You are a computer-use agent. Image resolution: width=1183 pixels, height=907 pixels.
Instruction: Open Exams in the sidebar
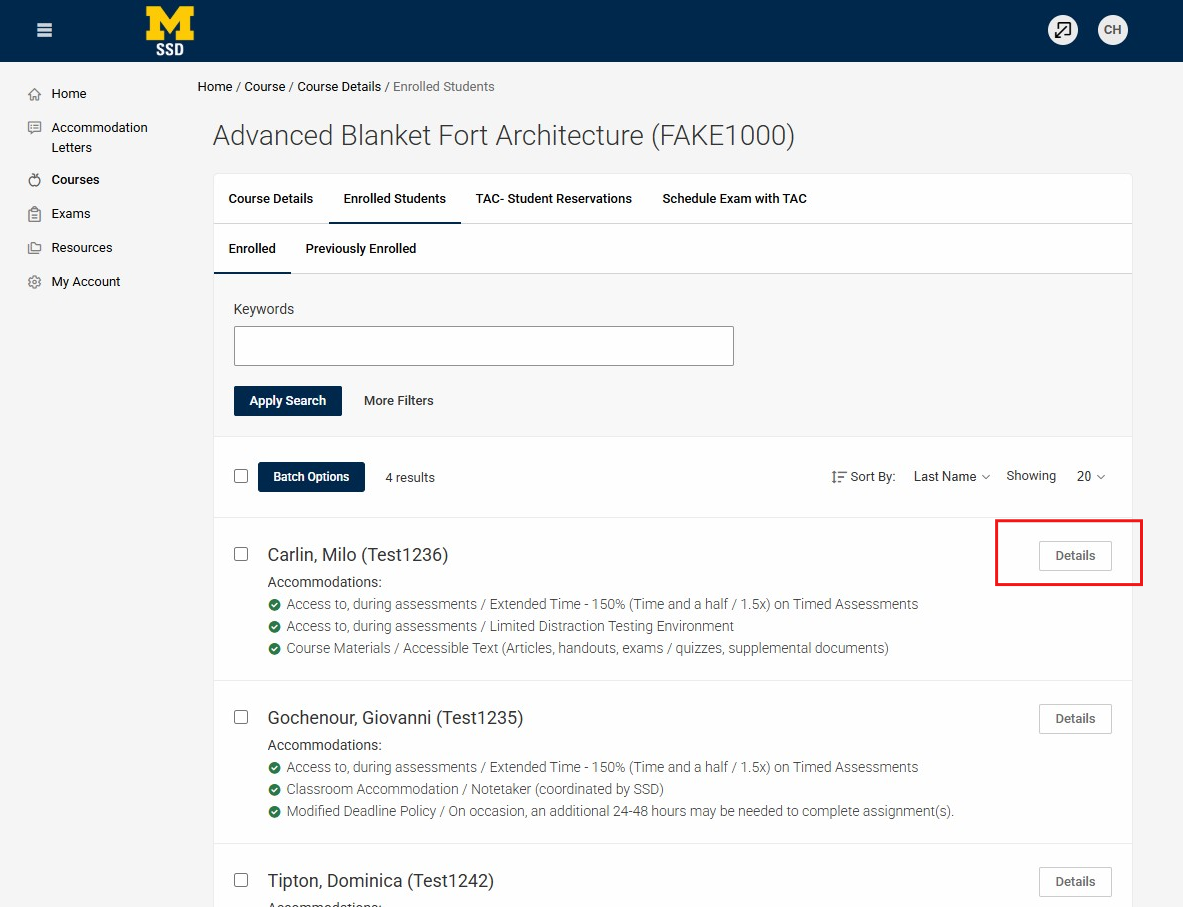[71, 214]
